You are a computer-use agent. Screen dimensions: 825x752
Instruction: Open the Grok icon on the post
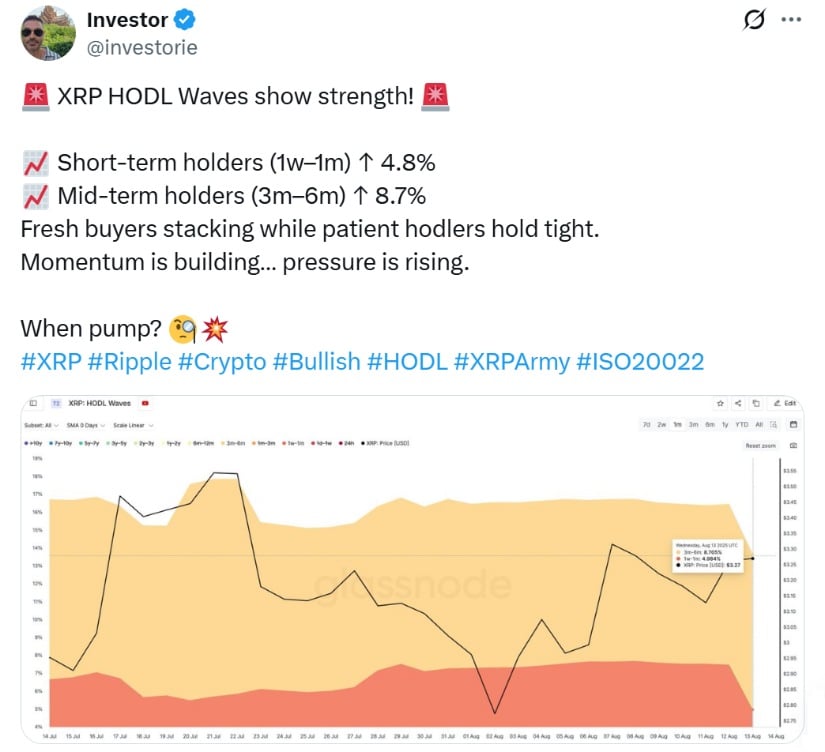click(753, 20)
